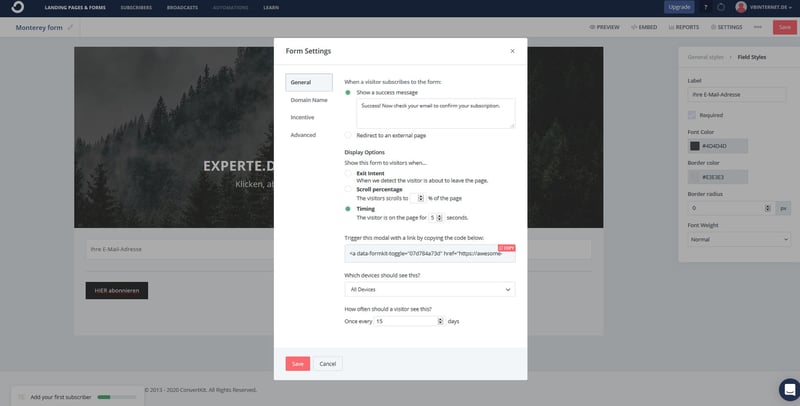Select 'Redirect to an external page' radio
Viewport: 800px width, 406px height.
pos(348,136)
